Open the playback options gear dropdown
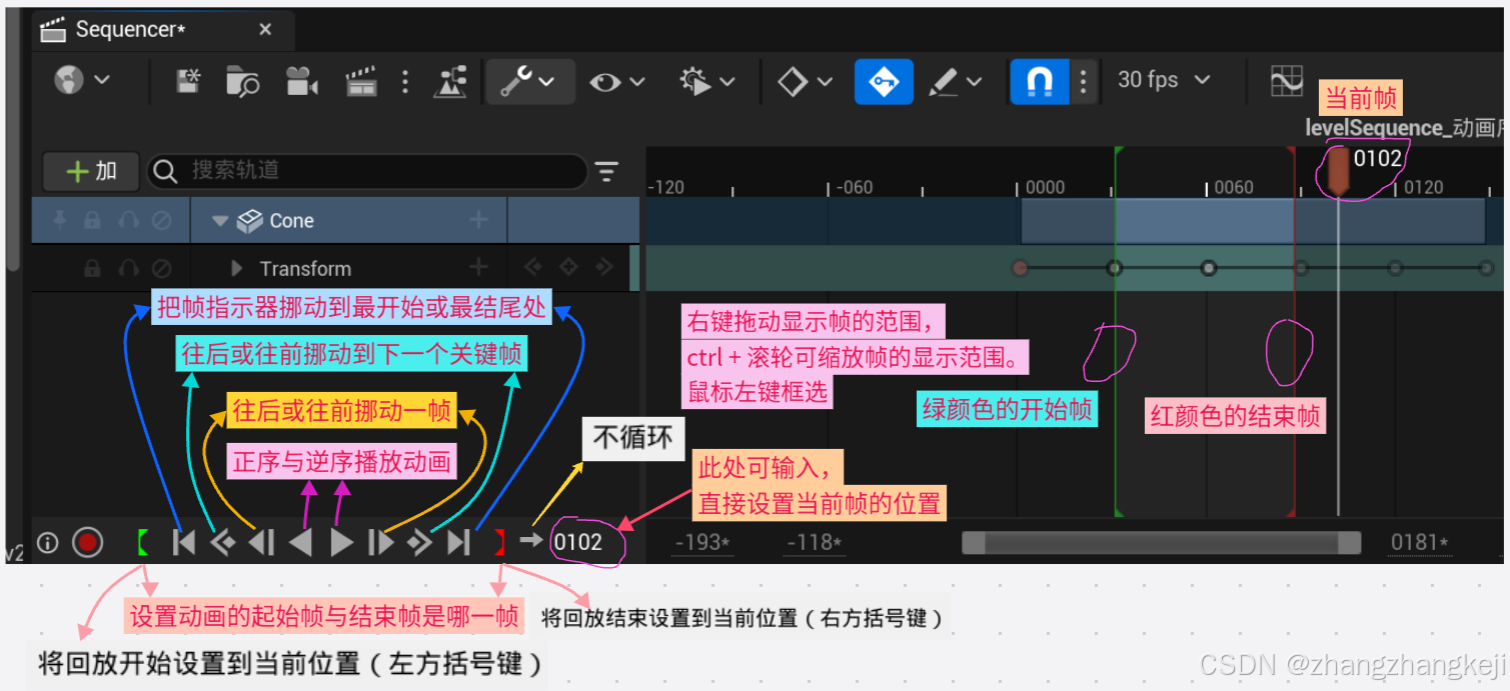 click(706, 81)
